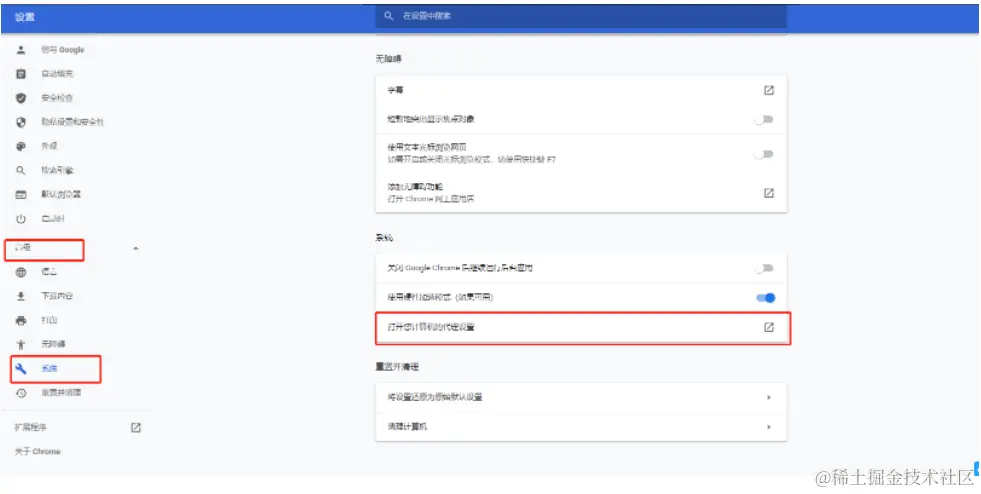Open 关于 Chrome in sidebar
Screen dimensions: 981x494
click(38, 451)
